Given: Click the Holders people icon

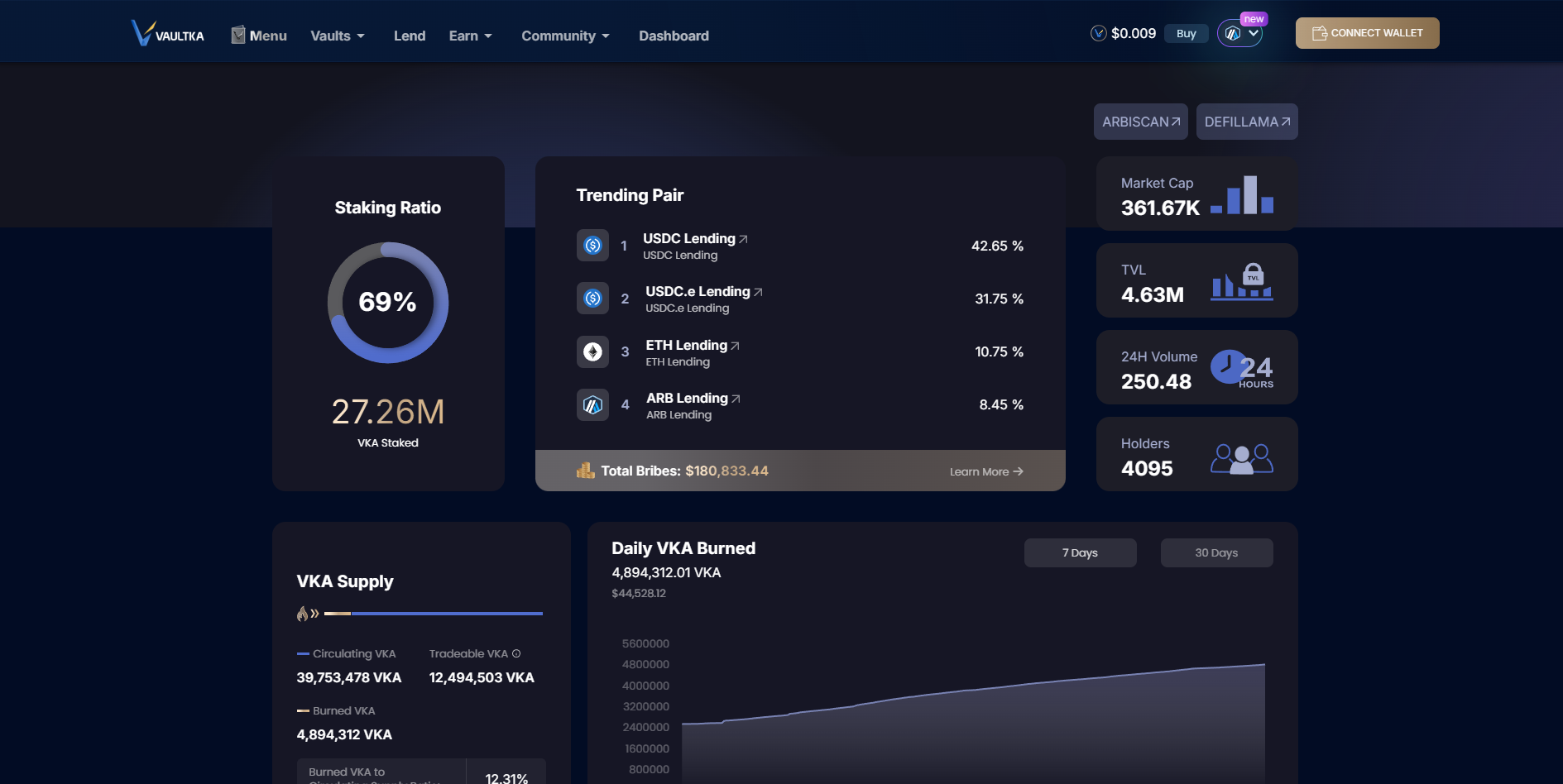Looking at the screenshot, I should point(1241,458).
